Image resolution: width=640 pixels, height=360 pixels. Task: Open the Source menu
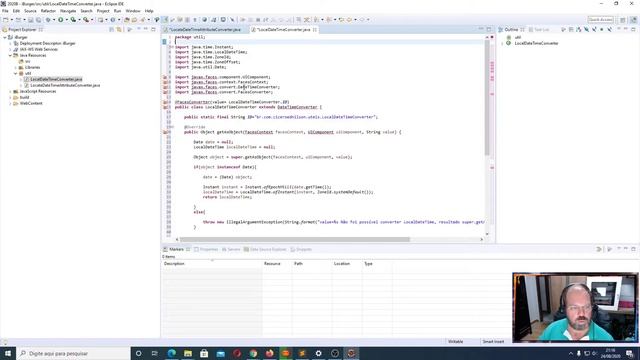click(30, 11)
